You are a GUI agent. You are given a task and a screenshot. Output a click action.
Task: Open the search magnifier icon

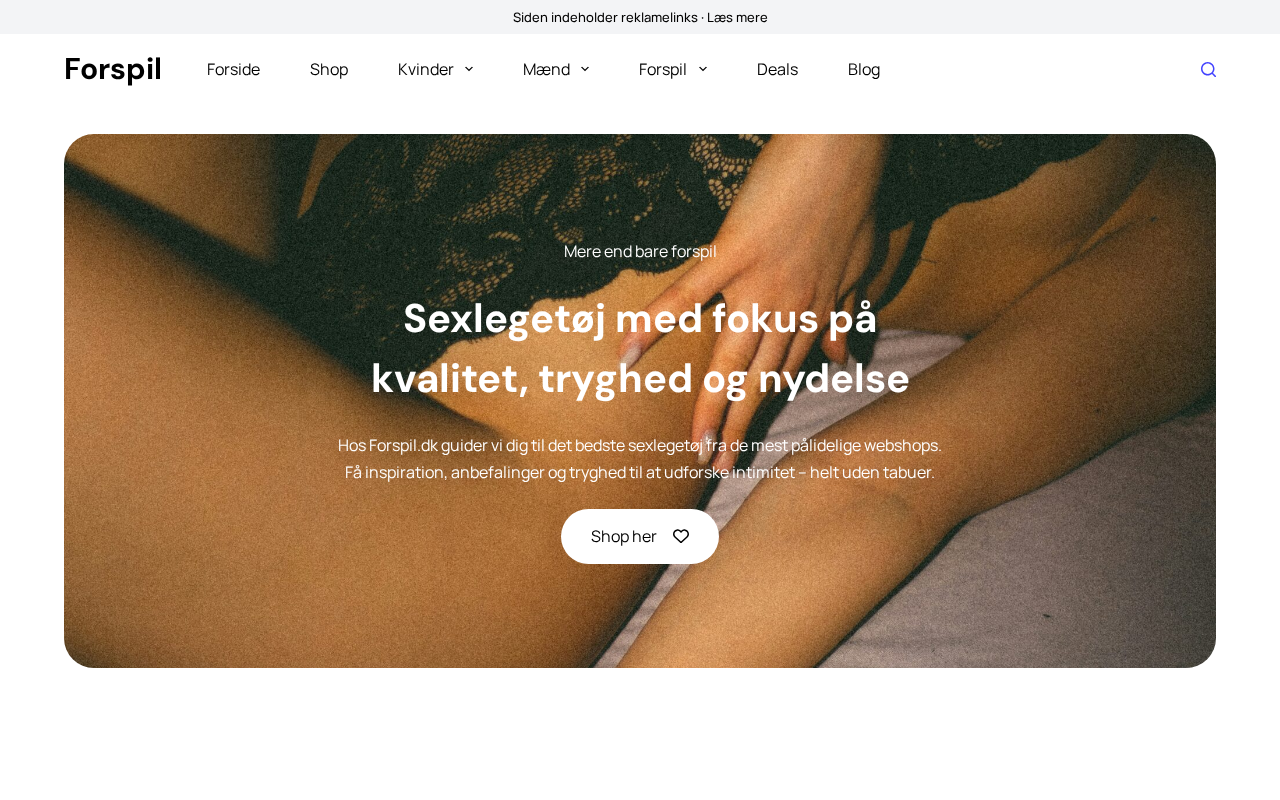[1208, 69]
